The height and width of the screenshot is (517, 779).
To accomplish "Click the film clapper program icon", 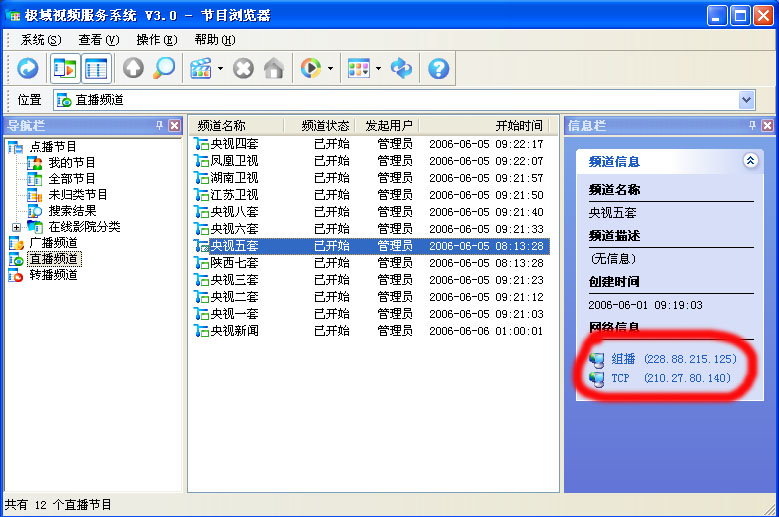I will click(x=201, y=68).
